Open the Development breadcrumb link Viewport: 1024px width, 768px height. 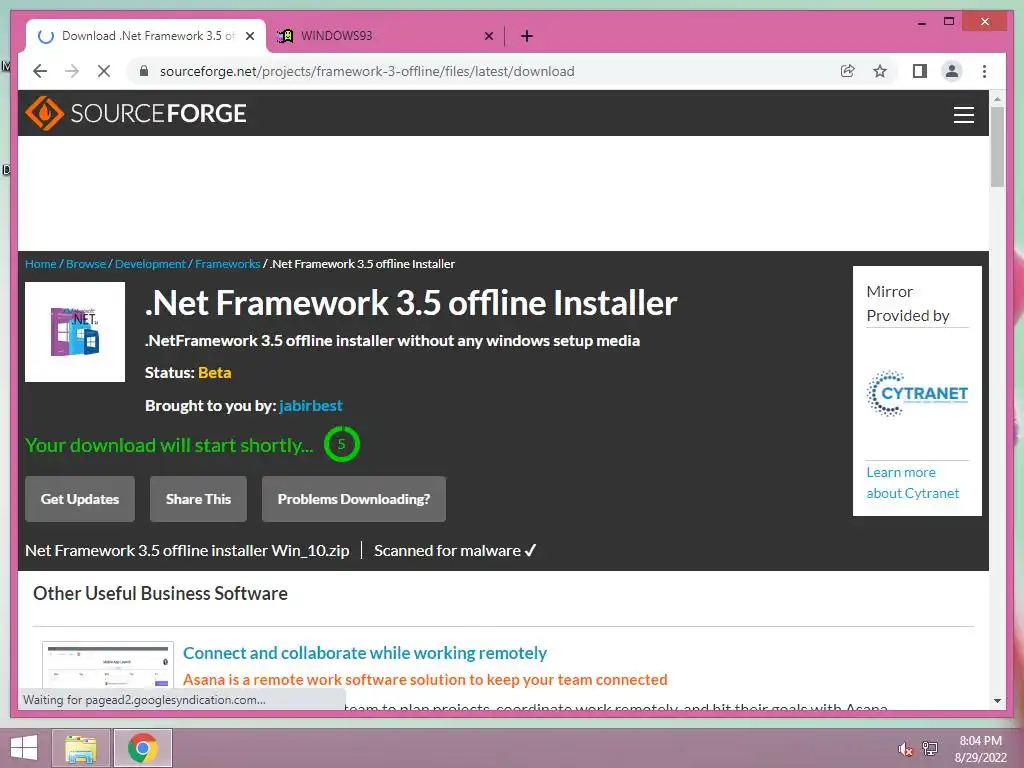point(150,264)
